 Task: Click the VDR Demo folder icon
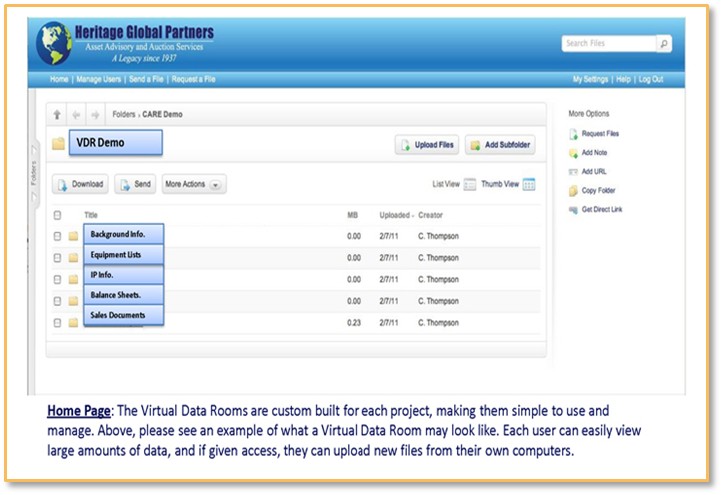tap(59, 143)
